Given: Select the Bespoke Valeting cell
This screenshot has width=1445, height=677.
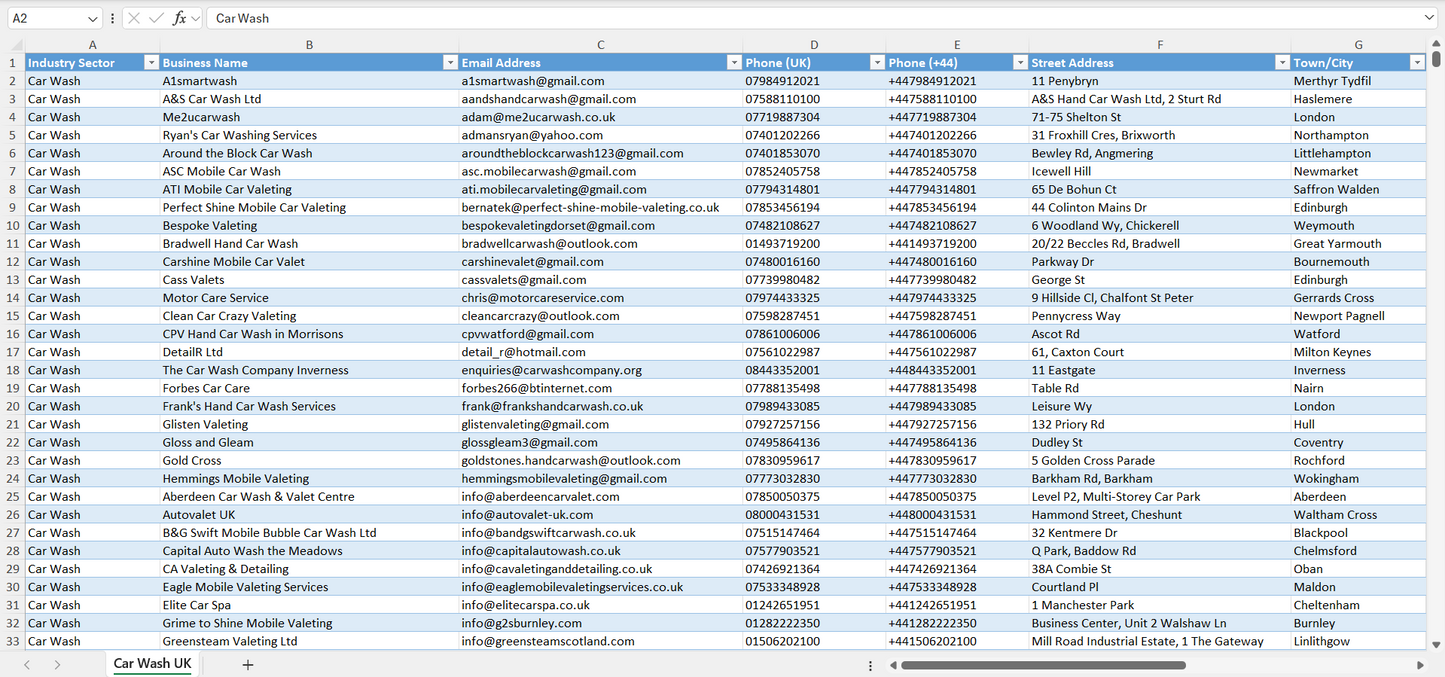Looking at the screenshot, I should pyautogui.click(x=309, y=225).
